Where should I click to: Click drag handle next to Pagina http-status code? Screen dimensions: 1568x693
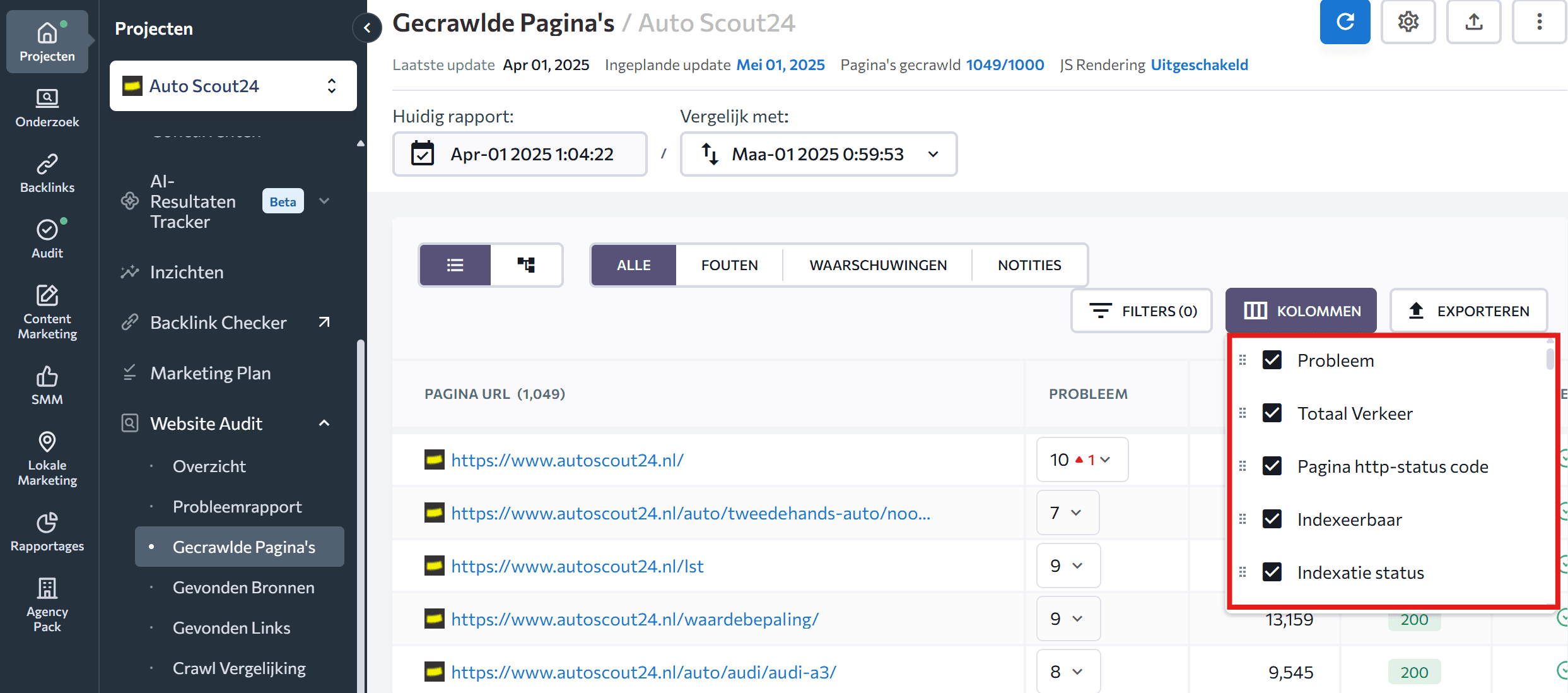click(x=1243, y=466)
